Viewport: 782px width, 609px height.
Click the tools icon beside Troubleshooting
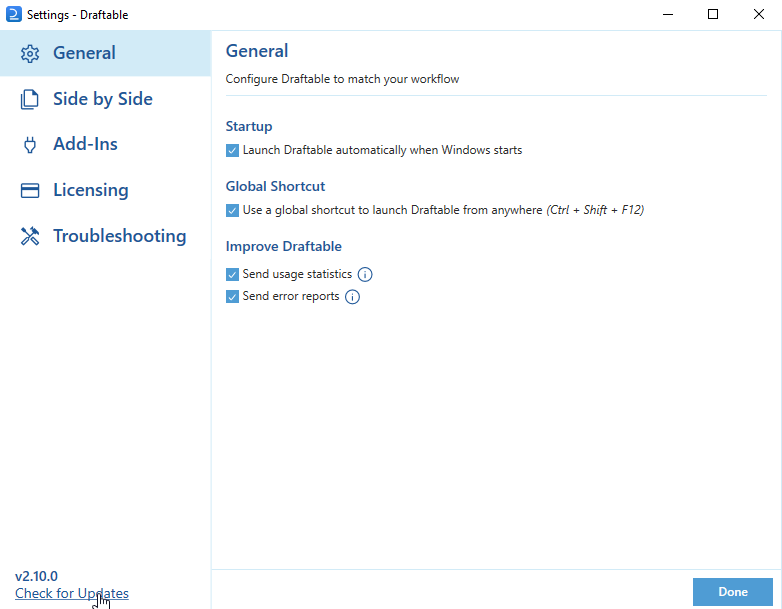(x=30, y=236)
